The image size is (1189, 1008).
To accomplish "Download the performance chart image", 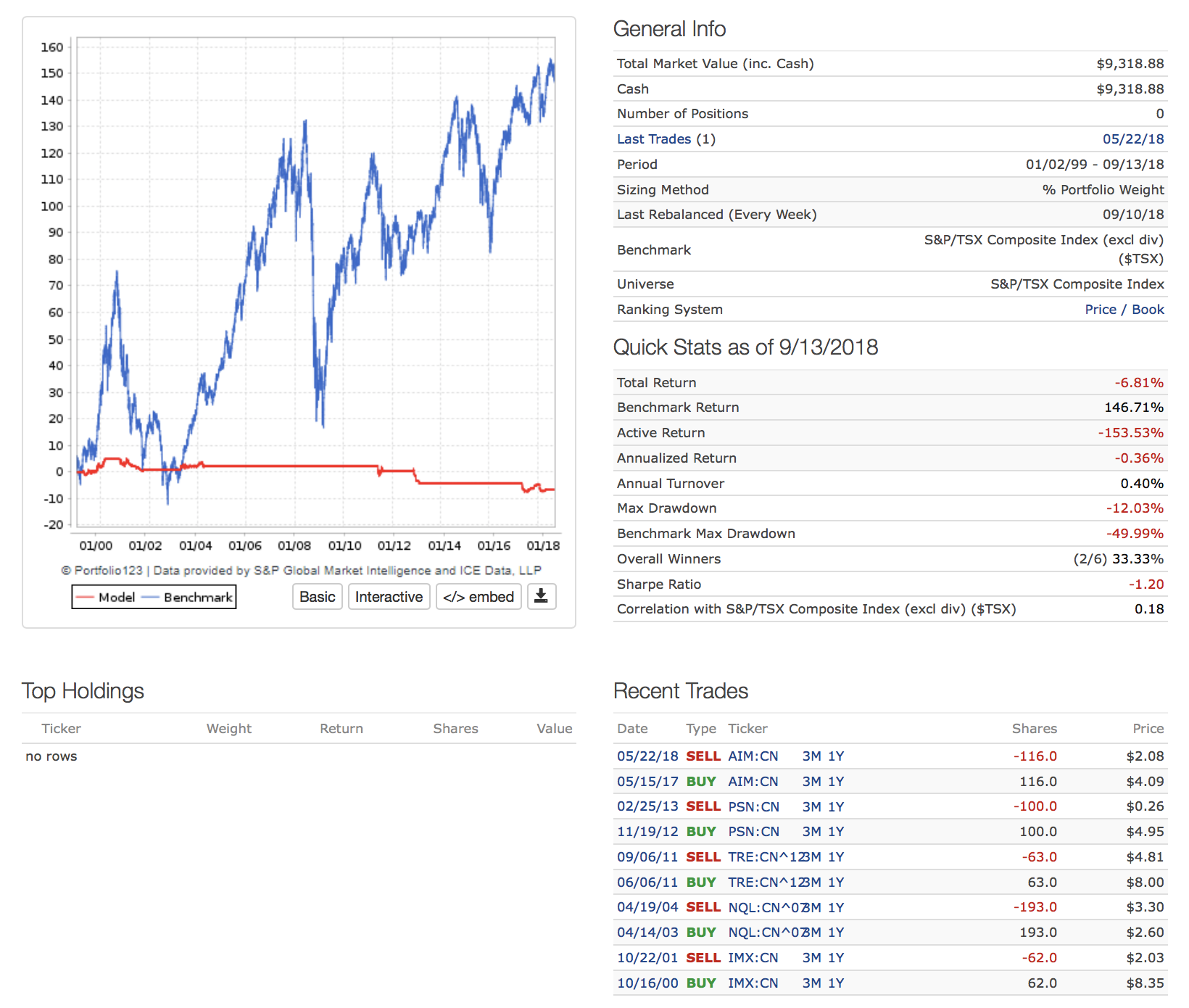I will click(541, 596).
